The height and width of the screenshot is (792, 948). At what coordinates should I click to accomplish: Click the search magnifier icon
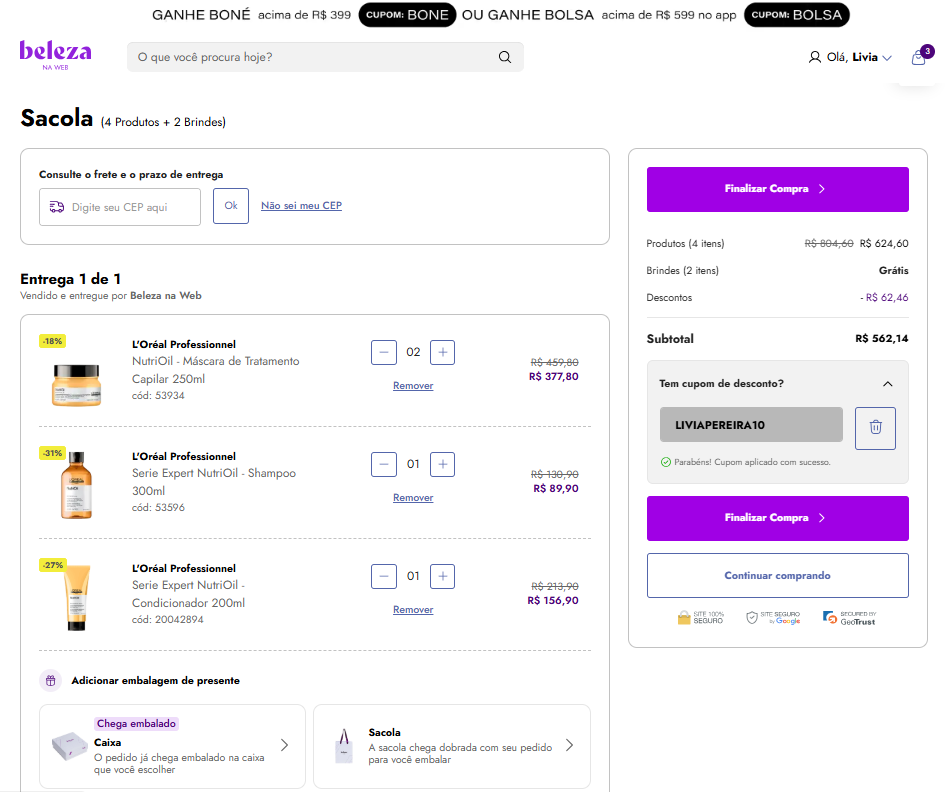[x=505, y=57]
